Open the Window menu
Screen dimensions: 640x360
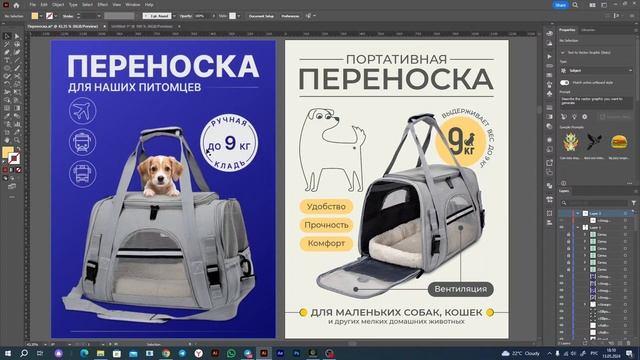pyautogui.click(x=133, y=5)
